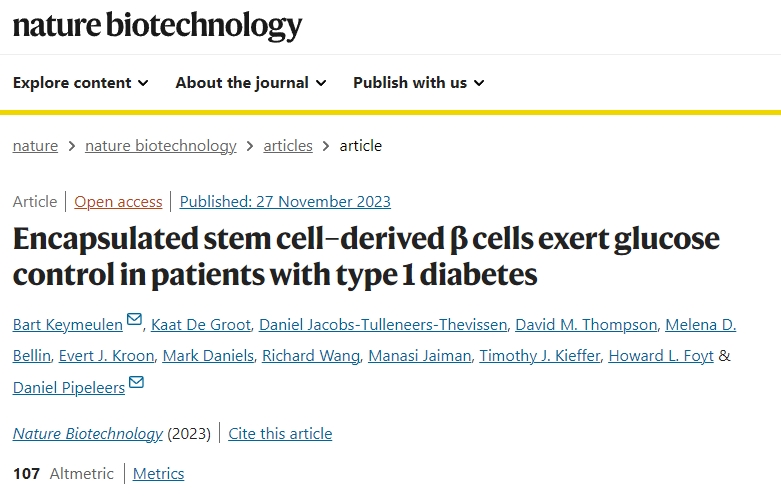Click the email icon beside Bart Keymeulen
781x500 pixels.
[135, 320]
